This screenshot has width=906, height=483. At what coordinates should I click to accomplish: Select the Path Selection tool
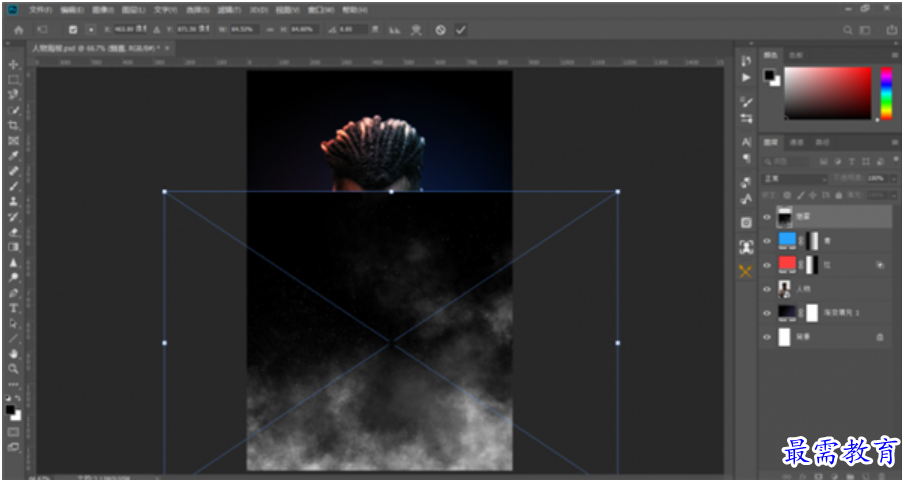tap(13, 323)
